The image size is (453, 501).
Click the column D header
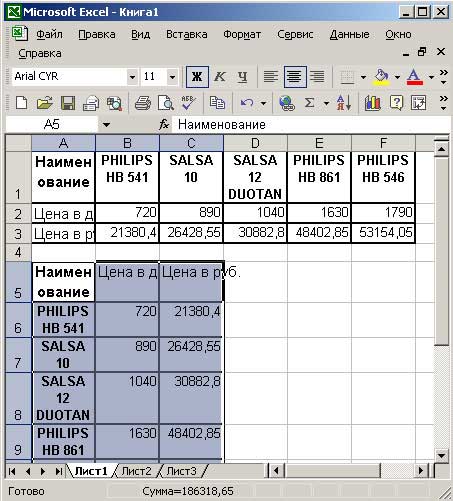pyautogui.click(x=255, y=143)
